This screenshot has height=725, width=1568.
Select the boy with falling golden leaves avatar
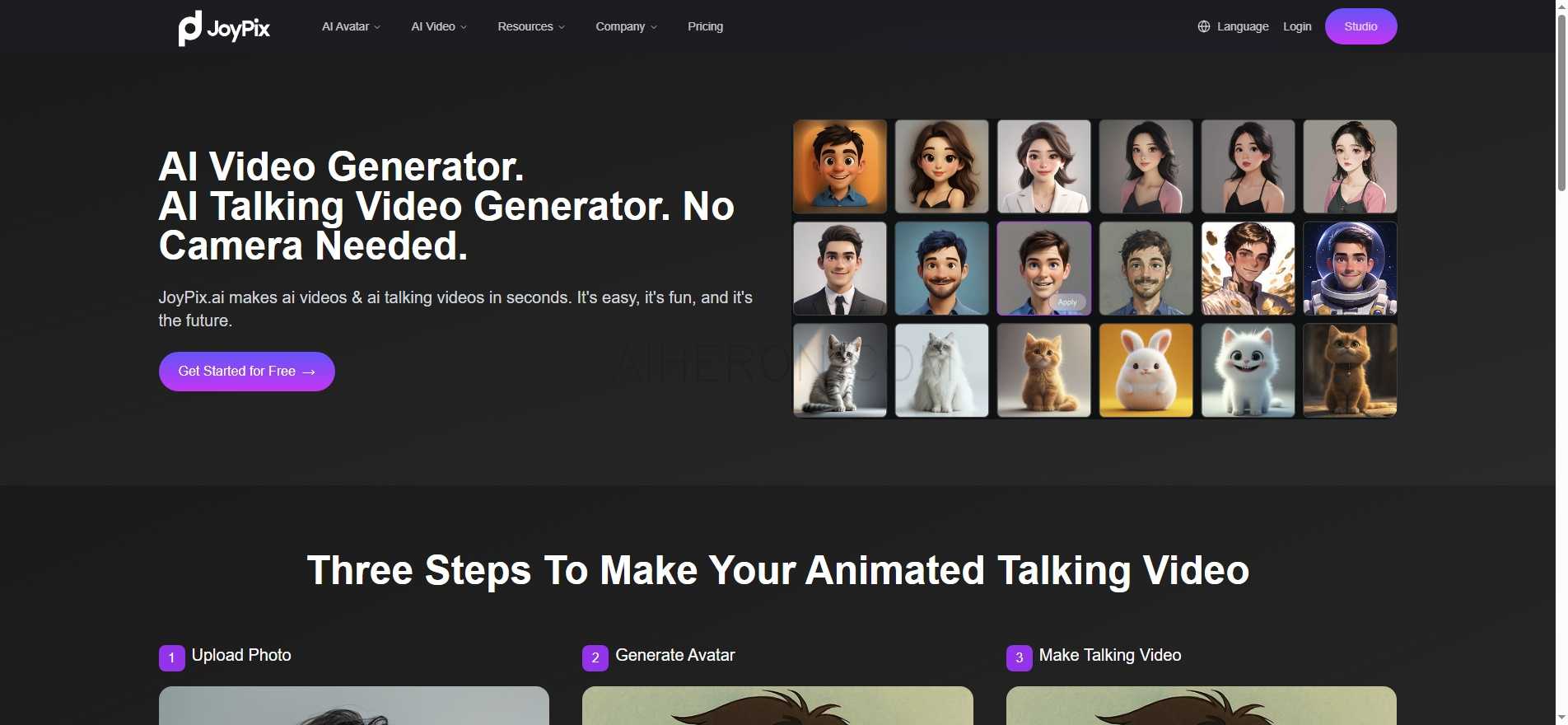pos(1248,269)
